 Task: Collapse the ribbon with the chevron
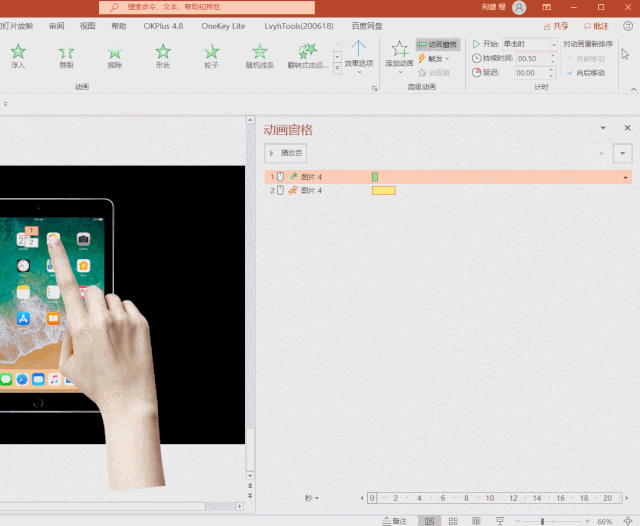(x=633, y=89)
